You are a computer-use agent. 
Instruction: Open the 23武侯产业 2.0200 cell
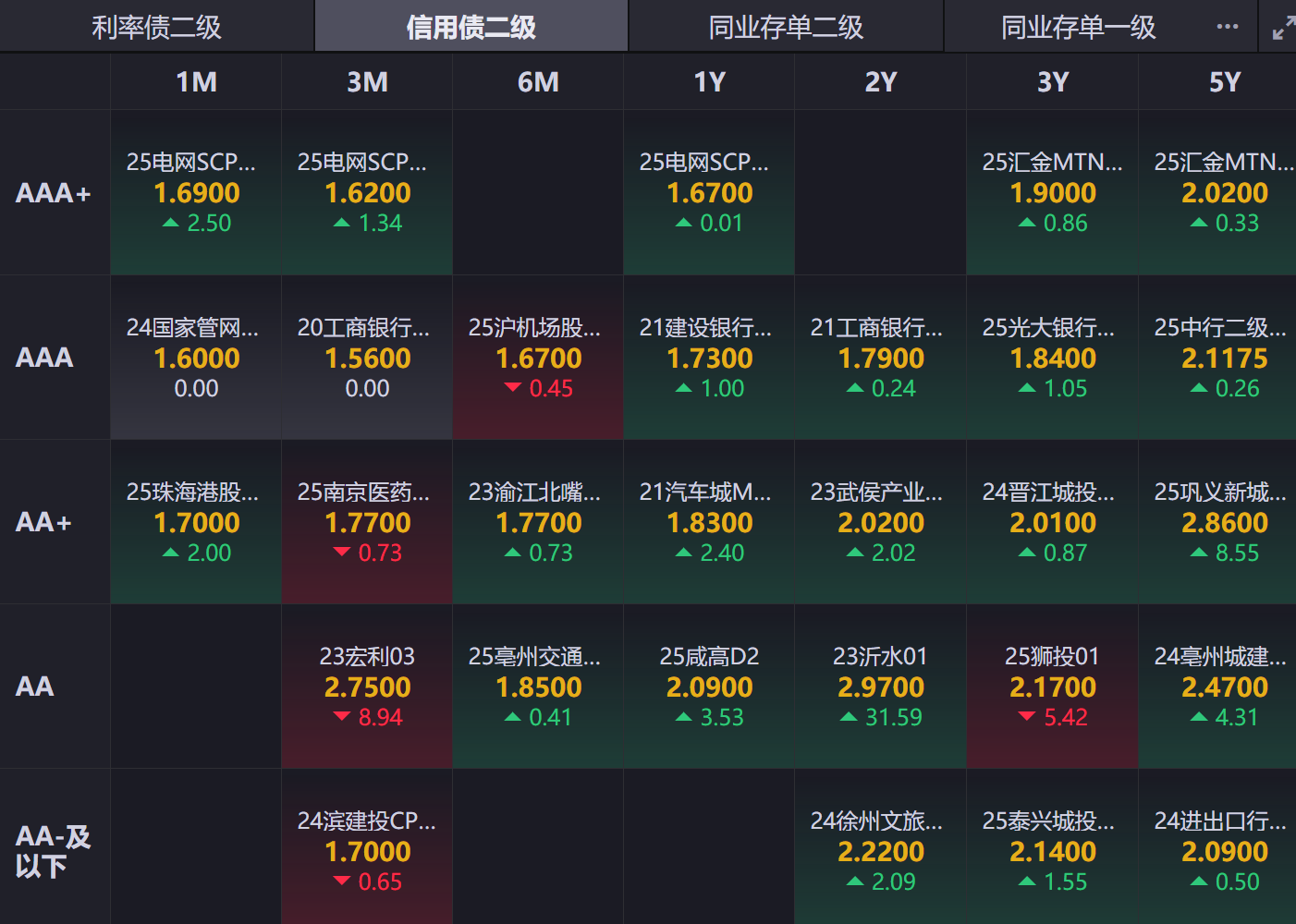(x=880, y=522)
